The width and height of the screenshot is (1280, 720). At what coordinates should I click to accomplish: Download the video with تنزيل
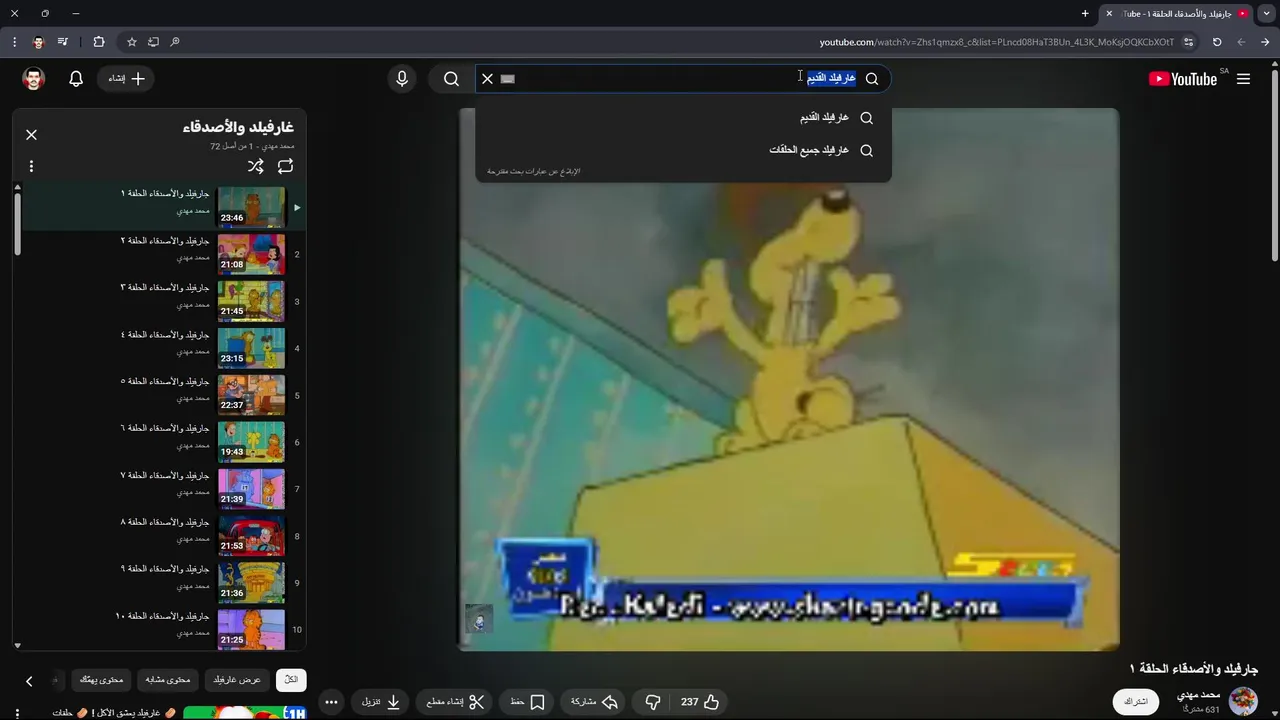(x=381, y=702)
